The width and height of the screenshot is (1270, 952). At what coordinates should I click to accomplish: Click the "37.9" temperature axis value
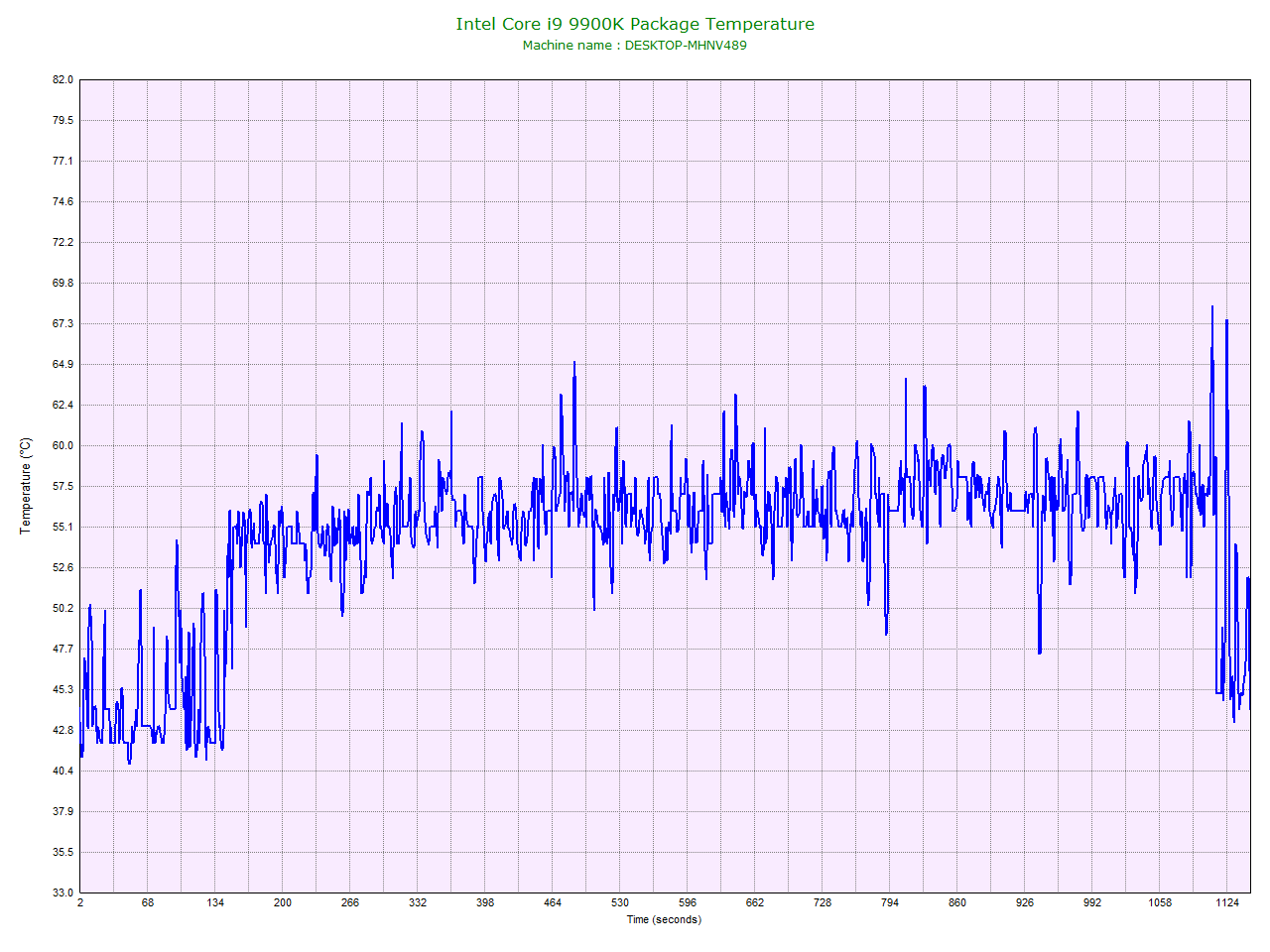click(x=63, y=811)
